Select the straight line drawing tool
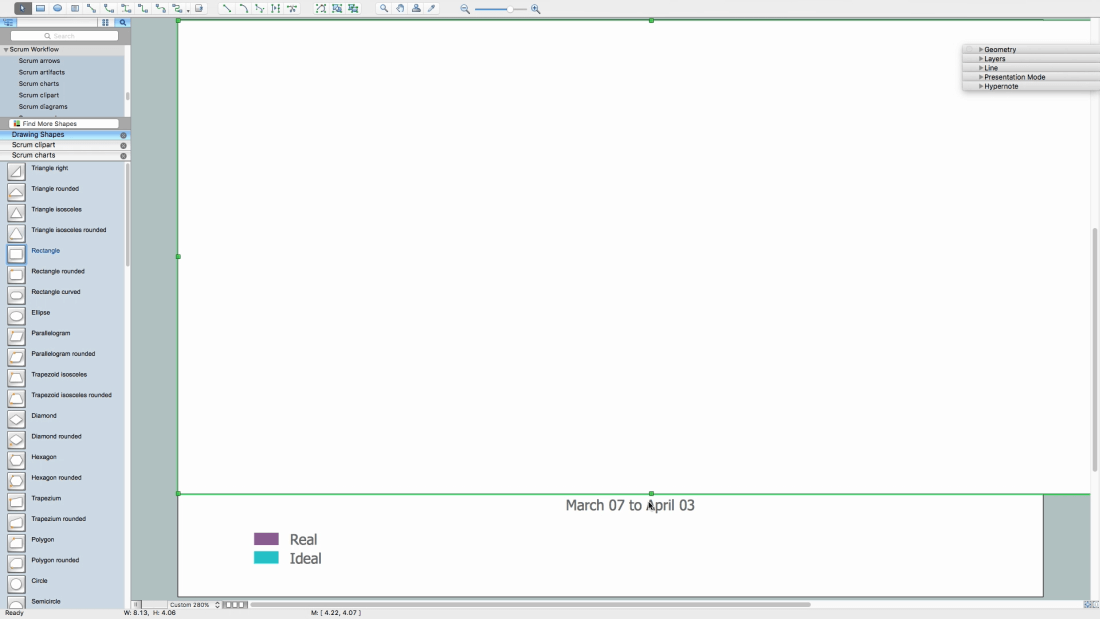The width and height of the screenshot is (1100, 619). [227, 8]
